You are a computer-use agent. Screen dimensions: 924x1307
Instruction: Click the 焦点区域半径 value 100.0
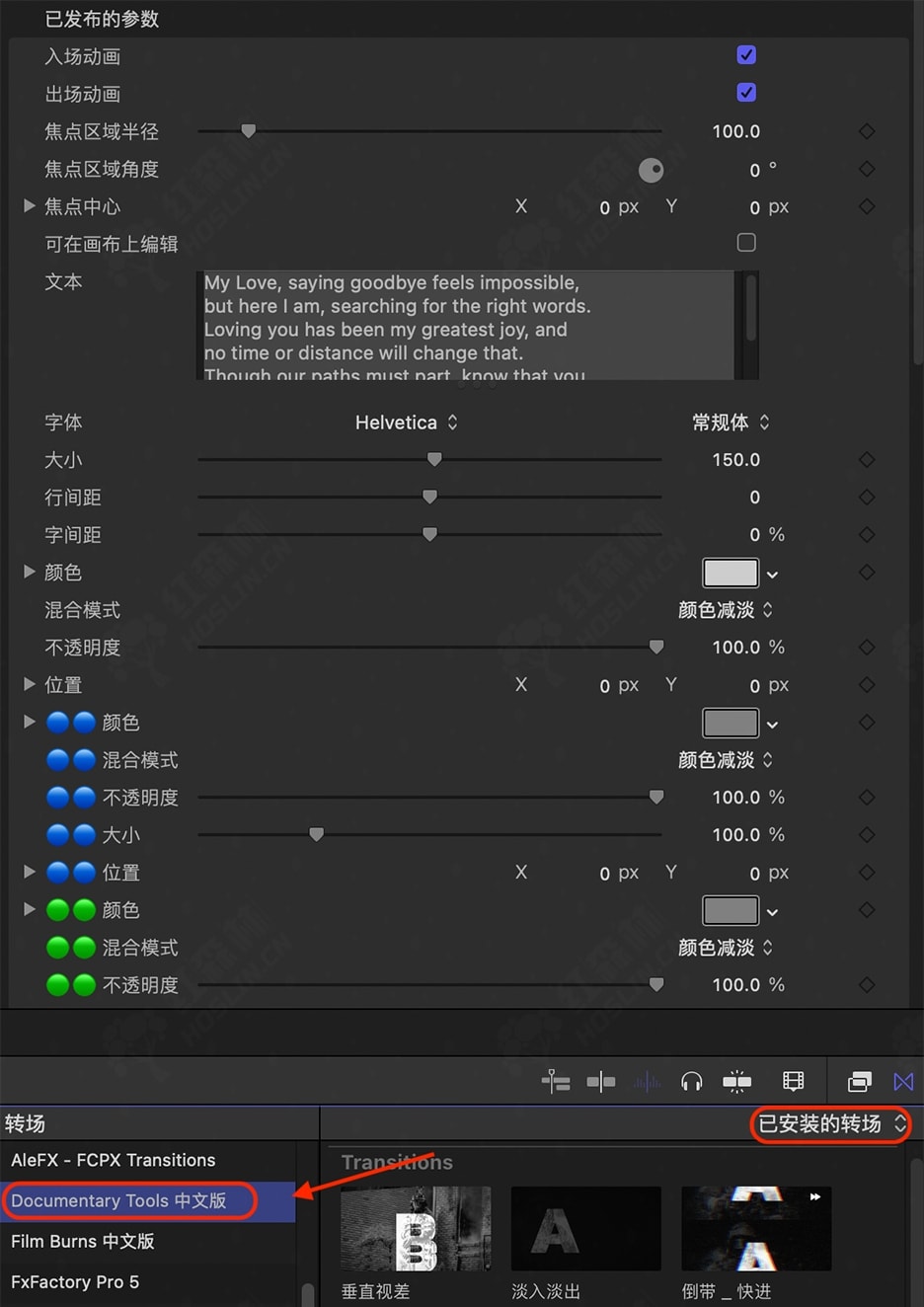point(736,131)
